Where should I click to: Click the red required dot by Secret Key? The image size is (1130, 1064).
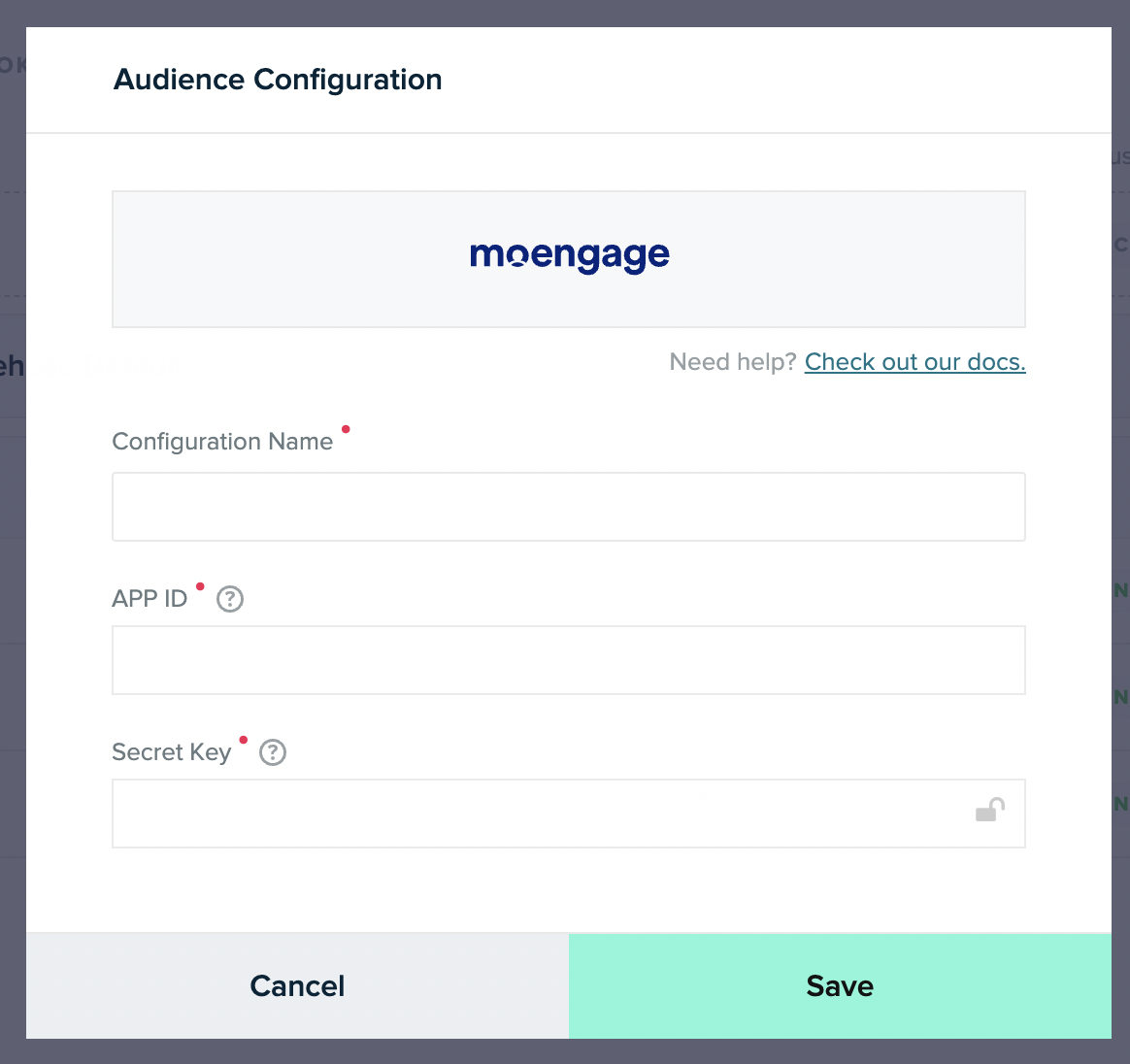pos(244,741)
